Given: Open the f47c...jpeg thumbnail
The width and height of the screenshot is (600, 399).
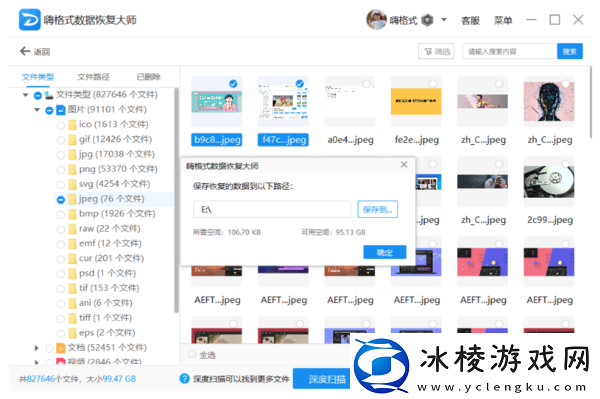Looking at the screenshot, I should point(283,102).
